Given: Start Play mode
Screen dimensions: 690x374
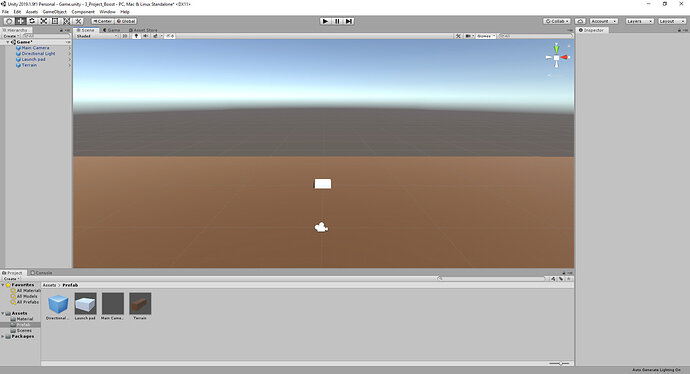Looking at the screenshot, I should pos(325,21).
